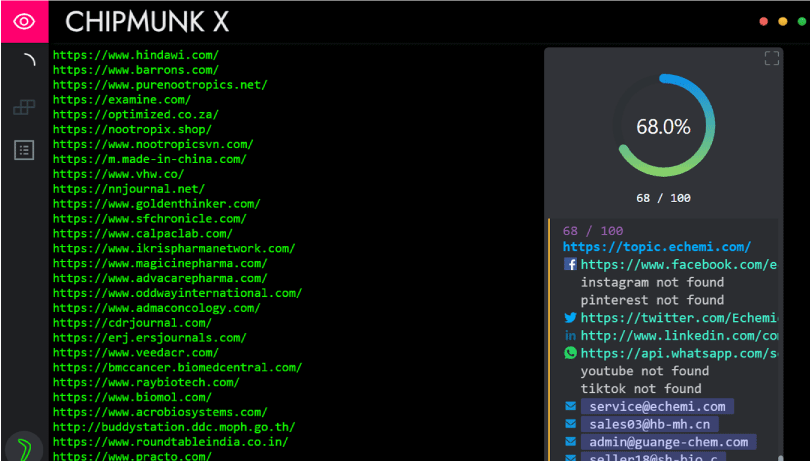This screenshot has width=810, height=461.
Task: Click 'youtube not found' text
Action: (645, 371)
